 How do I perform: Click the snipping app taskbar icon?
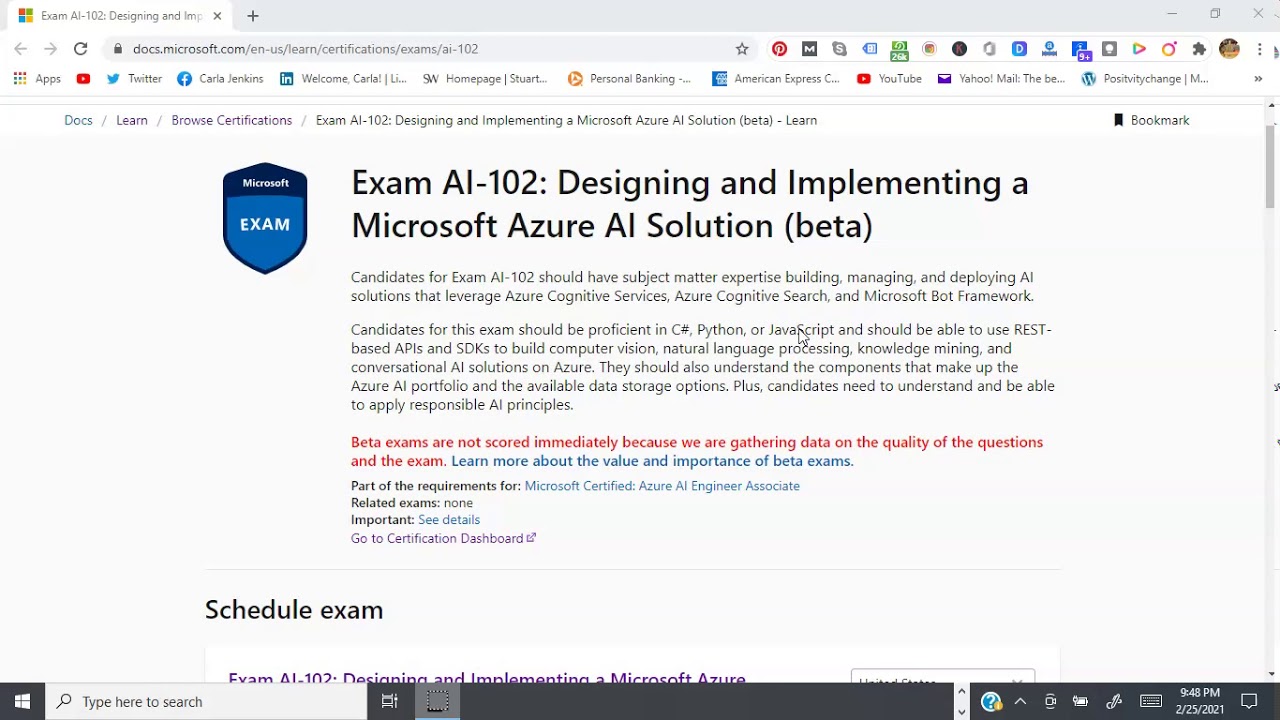(x=437, y=701)
